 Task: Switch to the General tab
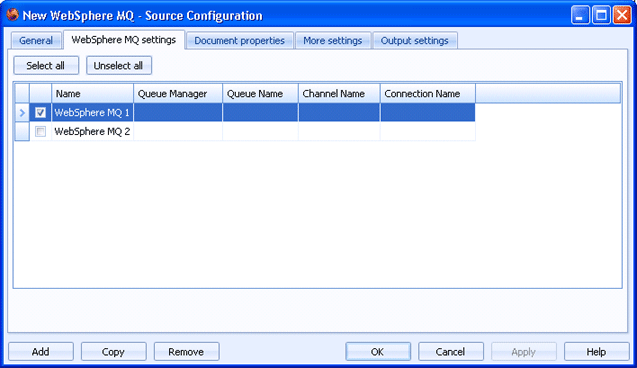coord(36,41)
